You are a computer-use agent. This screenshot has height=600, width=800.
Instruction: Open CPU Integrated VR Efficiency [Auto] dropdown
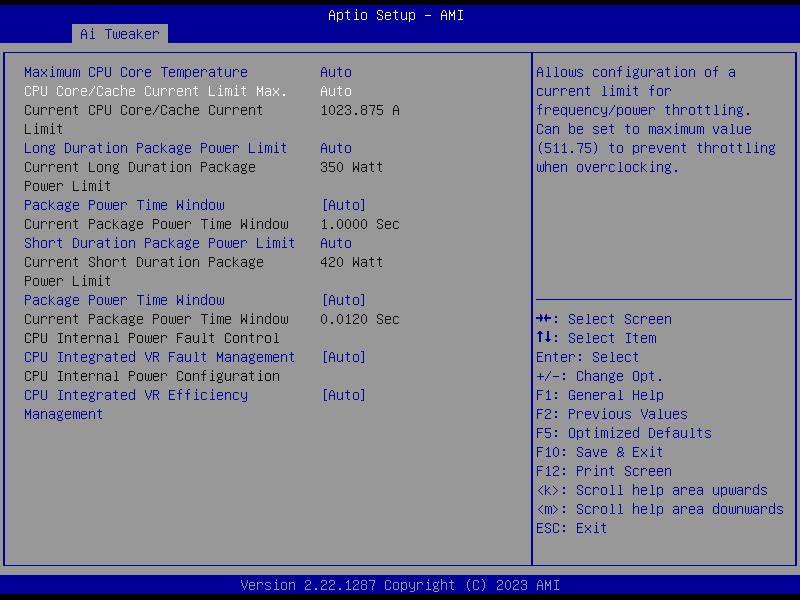coord(343,395)
